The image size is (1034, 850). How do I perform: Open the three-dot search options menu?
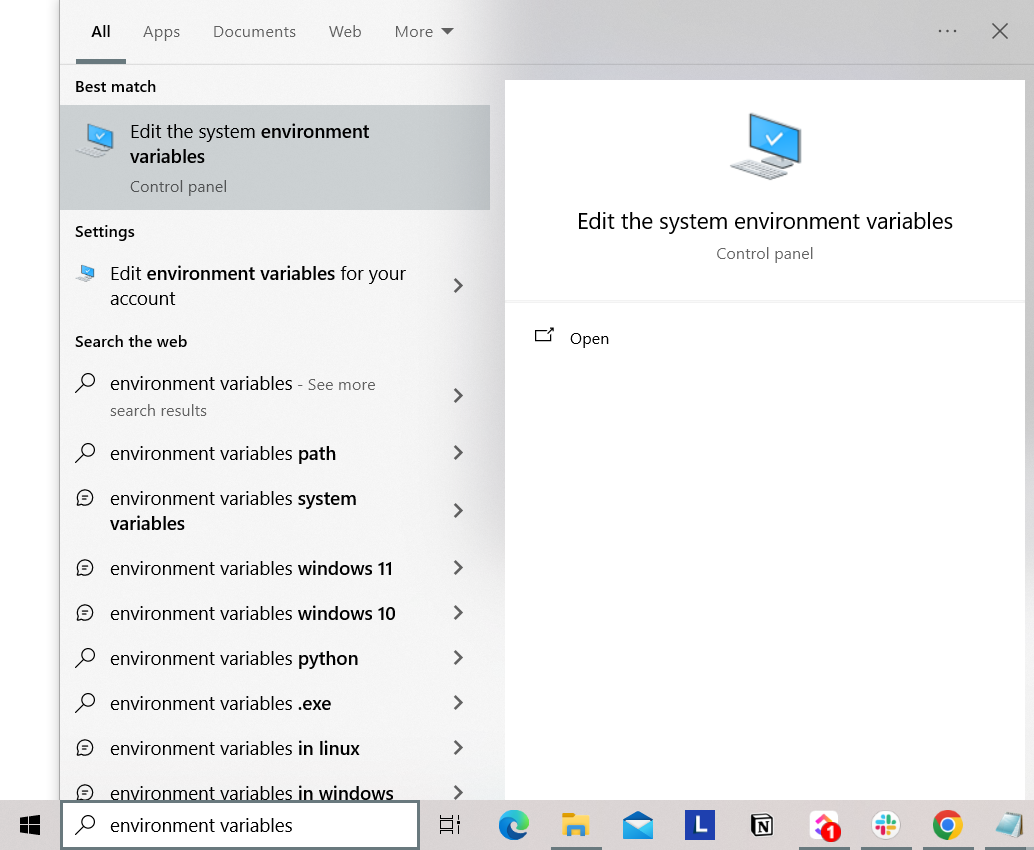coord(947,31)
